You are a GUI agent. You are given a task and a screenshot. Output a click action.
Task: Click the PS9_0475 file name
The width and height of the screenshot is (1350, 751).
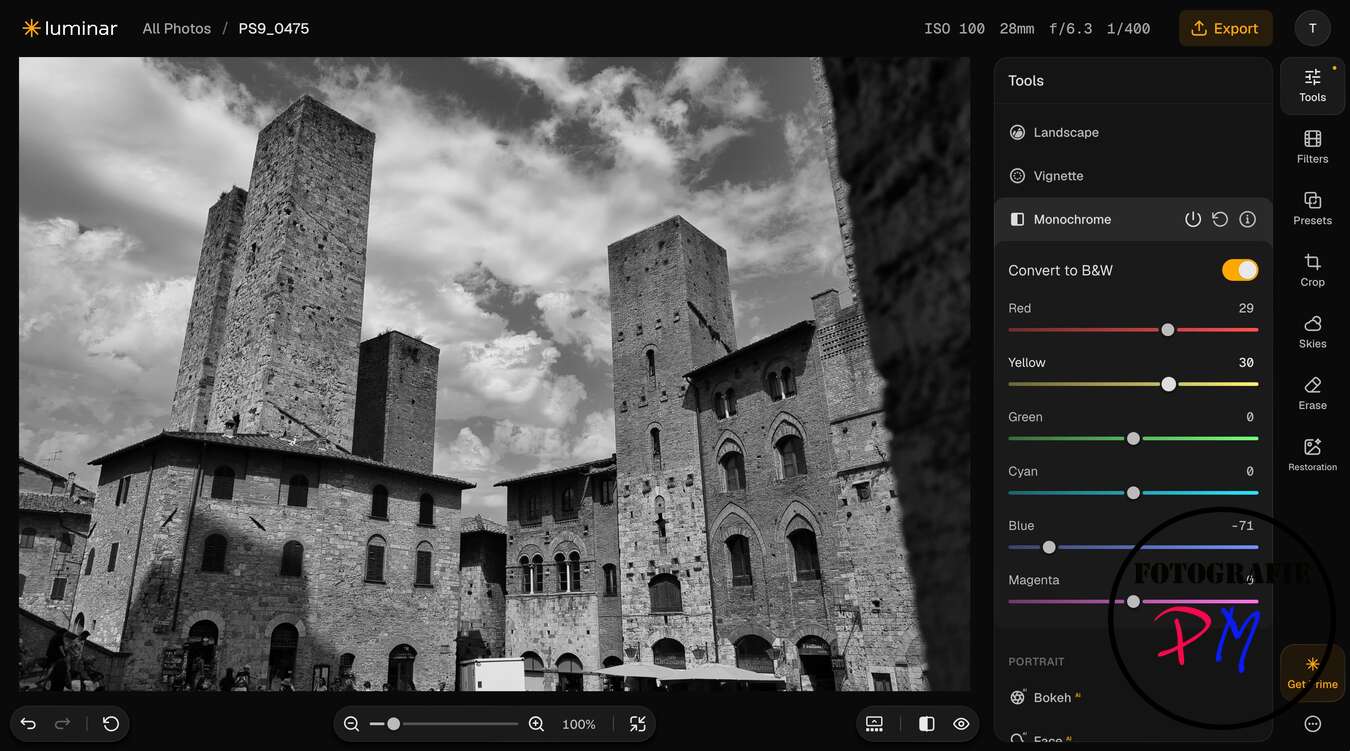click(274, 28)
